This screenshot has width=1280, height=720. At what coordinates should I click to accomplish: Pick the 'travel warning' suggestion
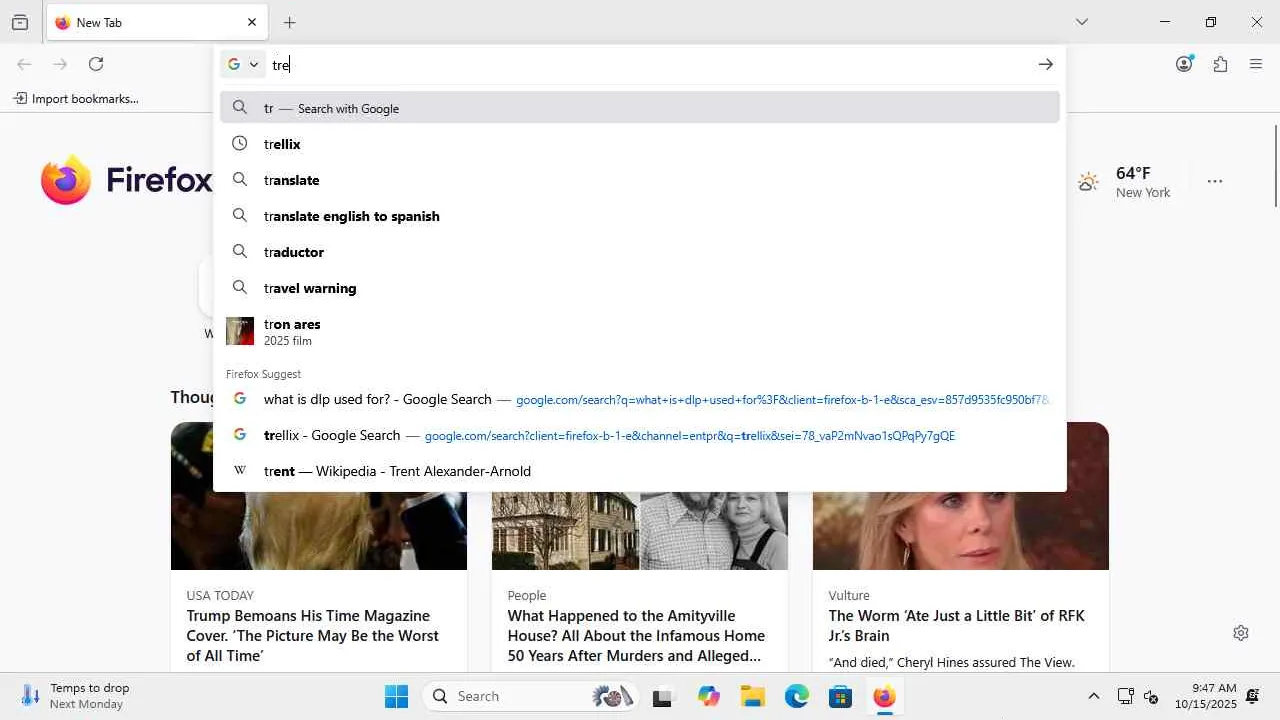[x=640, y=288]
